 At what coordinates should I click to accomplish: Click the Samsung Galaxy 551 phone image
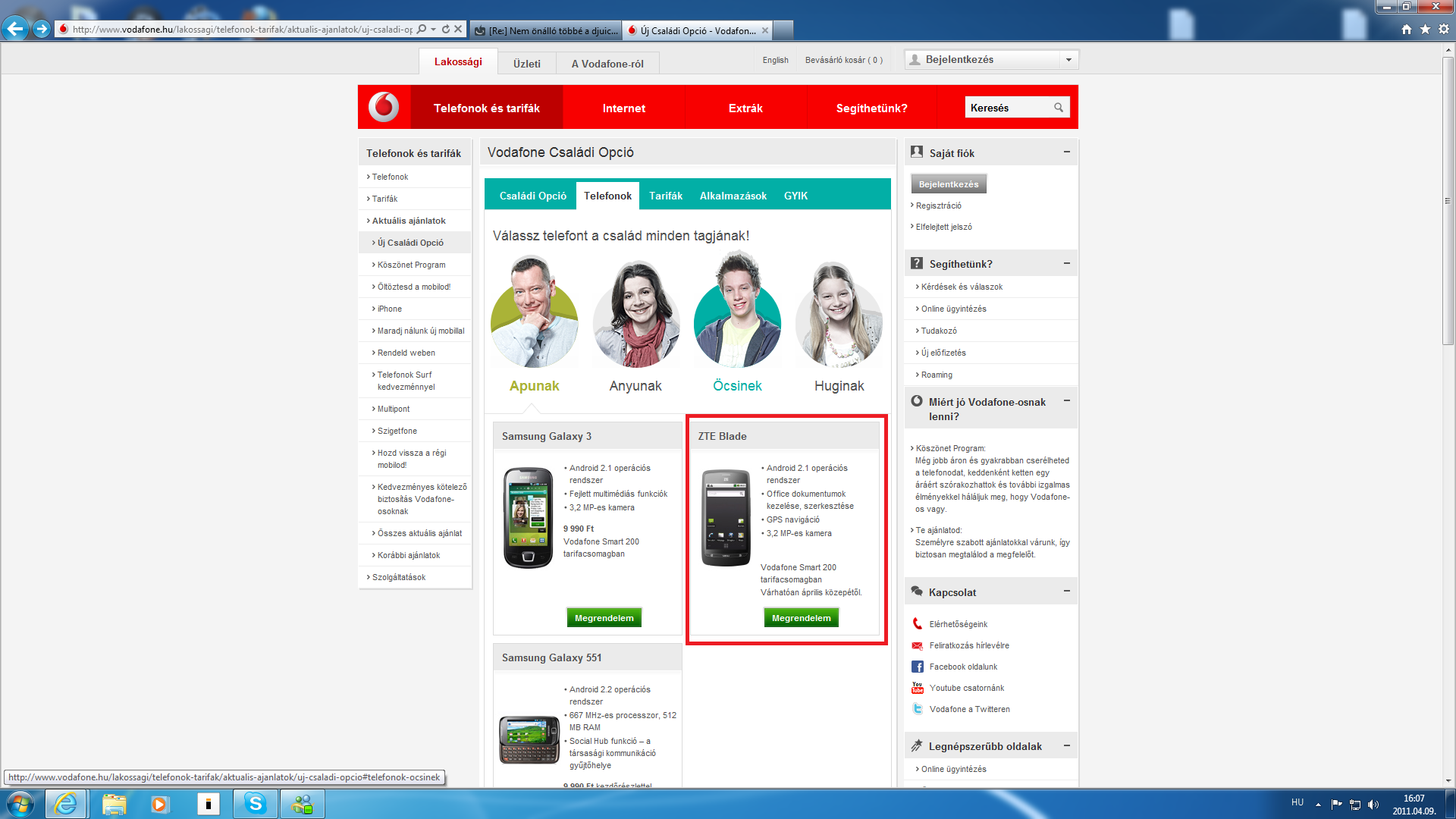(529, 739)
